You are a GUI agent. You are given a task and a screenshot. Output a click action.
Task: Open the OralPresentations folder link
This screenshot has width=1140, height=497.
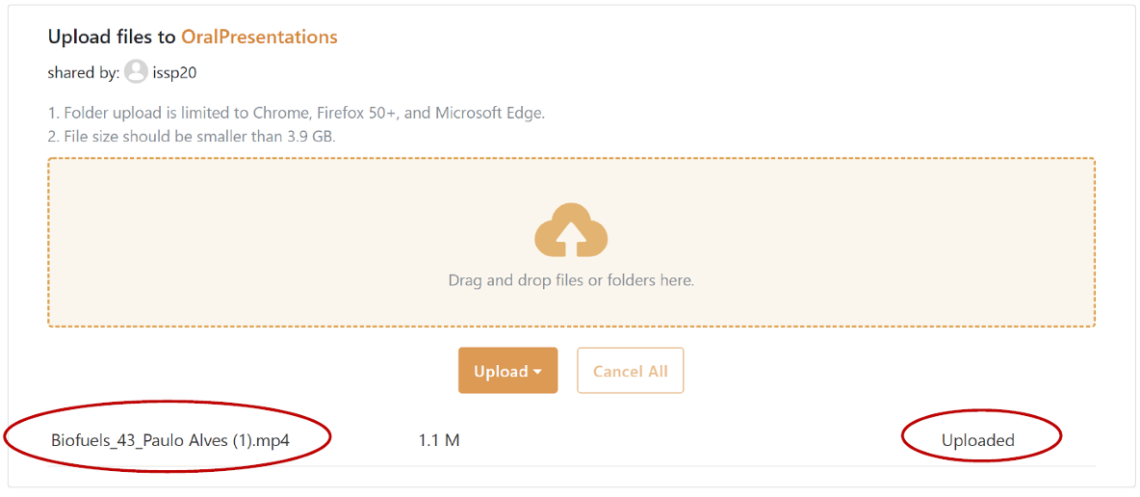tap(259, 37)
